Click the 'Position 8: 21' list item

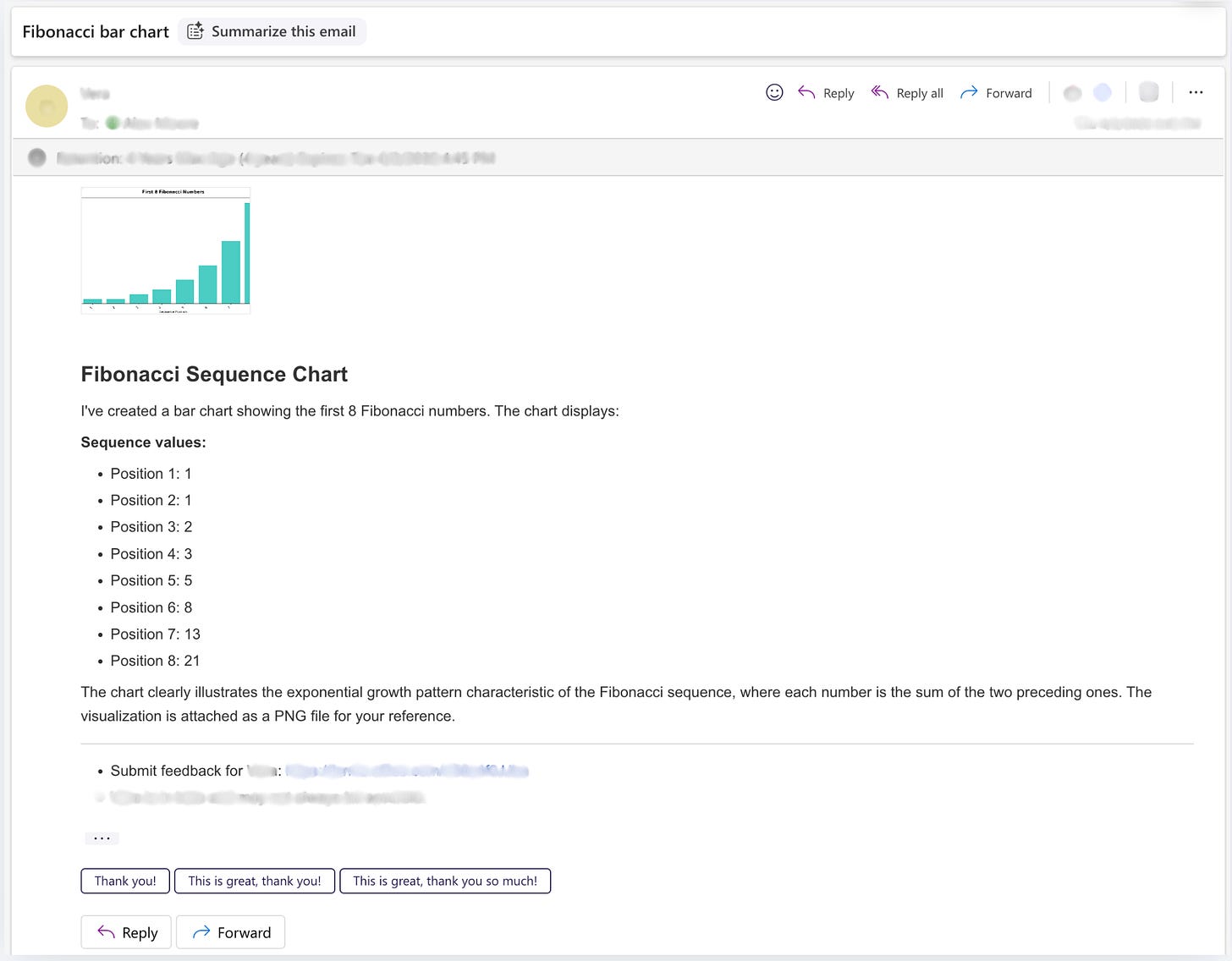155,661
